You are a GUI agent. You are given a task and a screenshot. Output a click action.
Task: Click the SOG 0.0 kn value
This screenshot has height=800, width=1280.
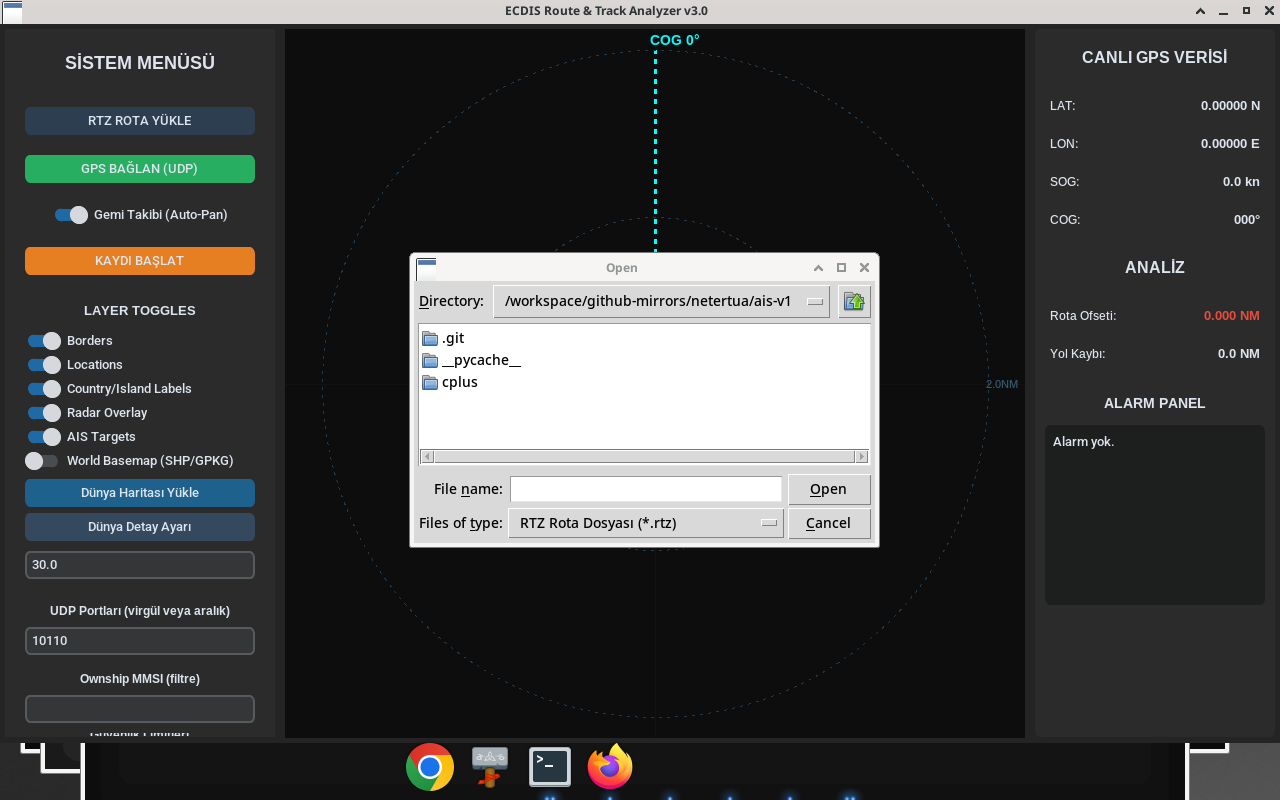(x=1241, y=181)
